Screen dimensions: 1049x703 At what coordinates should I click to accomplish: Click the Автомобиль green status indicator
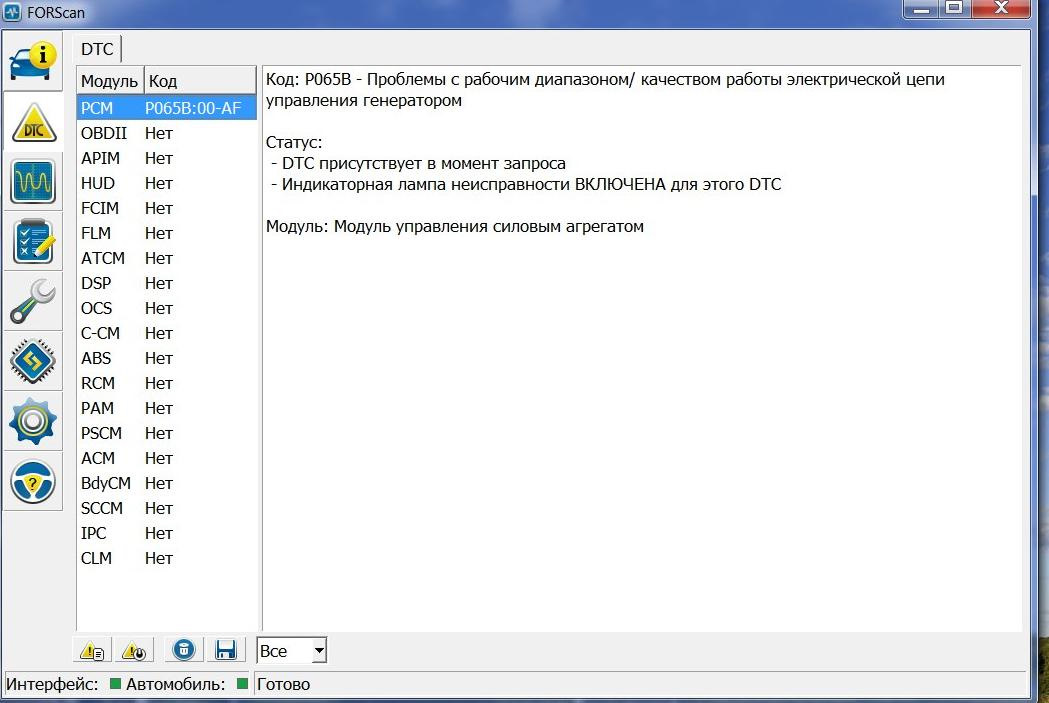(x=242, y=684)
